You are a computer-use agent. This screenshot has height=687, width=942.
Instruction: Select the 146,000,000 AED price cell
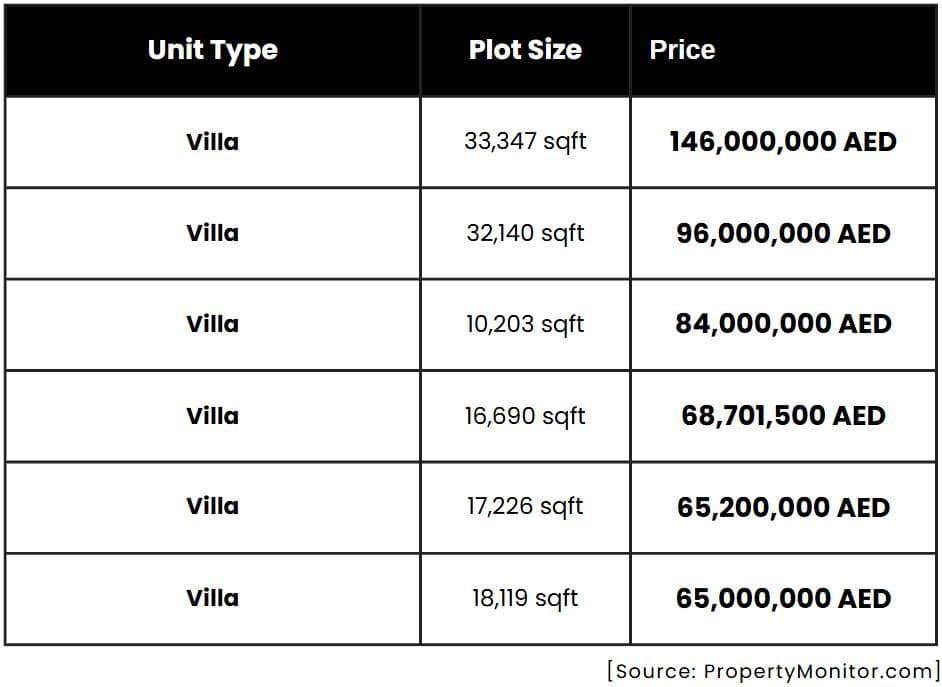point(783,142)
